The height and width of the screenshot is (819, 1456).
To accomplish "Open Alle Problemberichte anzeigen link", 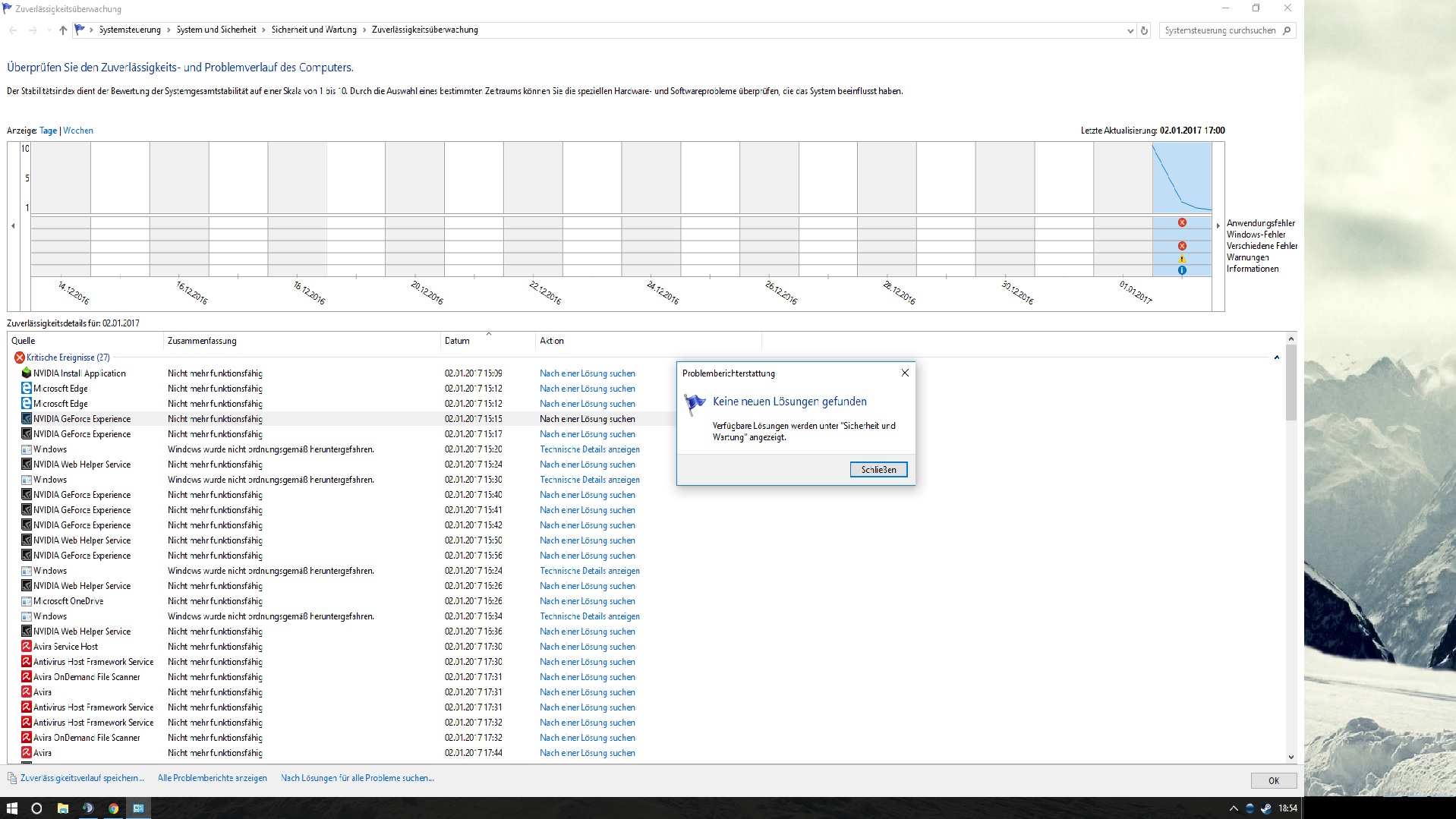I will [213, 778].
